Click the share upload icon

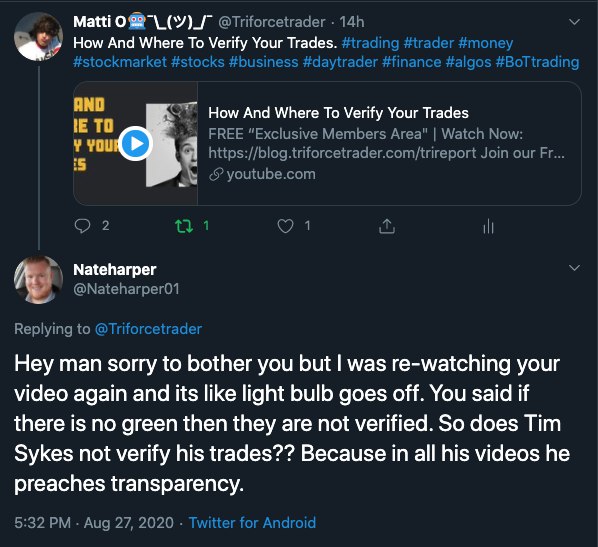pos(387,226)
